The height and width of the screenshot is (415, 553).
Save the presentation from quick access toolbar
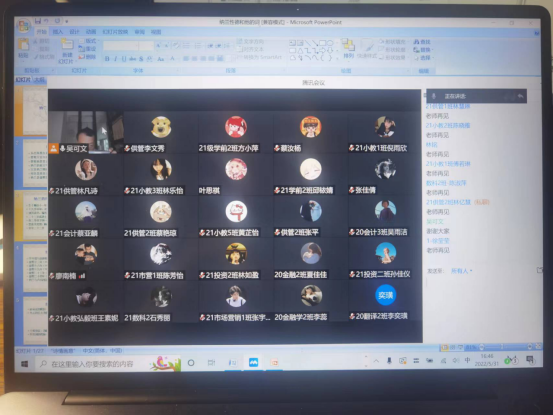tap(38, 21)
